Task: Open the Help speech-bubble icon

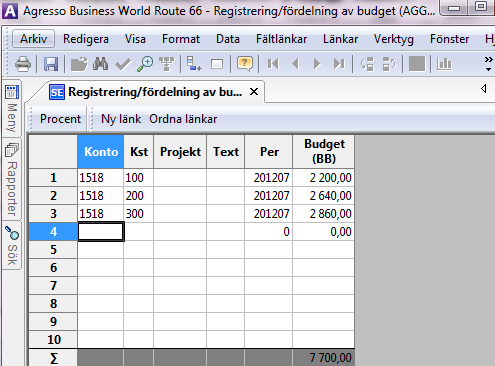Action: (x=245, y=64)
